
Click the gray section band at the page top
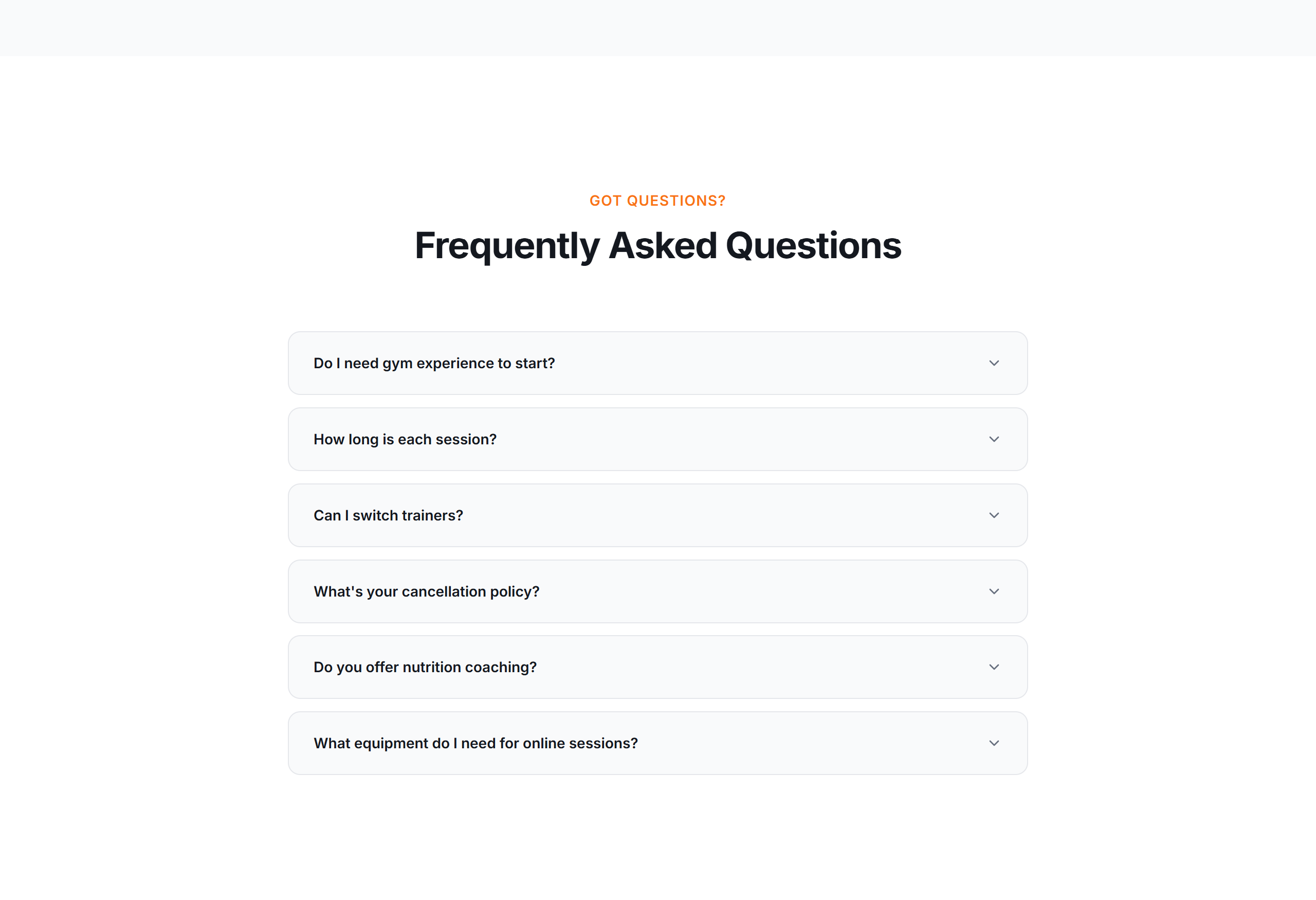tap(658, 28)
